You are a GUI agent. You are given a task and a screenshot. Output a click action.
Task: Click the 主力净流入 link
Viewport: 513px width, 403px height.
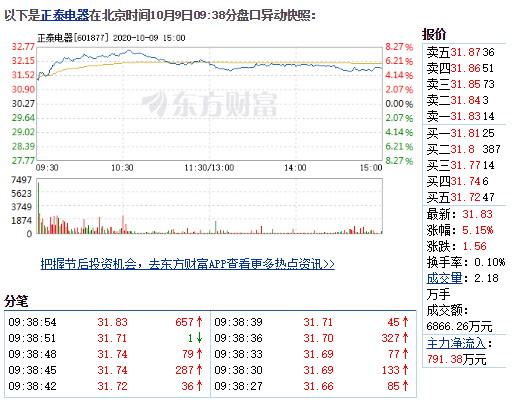point(456,343)
